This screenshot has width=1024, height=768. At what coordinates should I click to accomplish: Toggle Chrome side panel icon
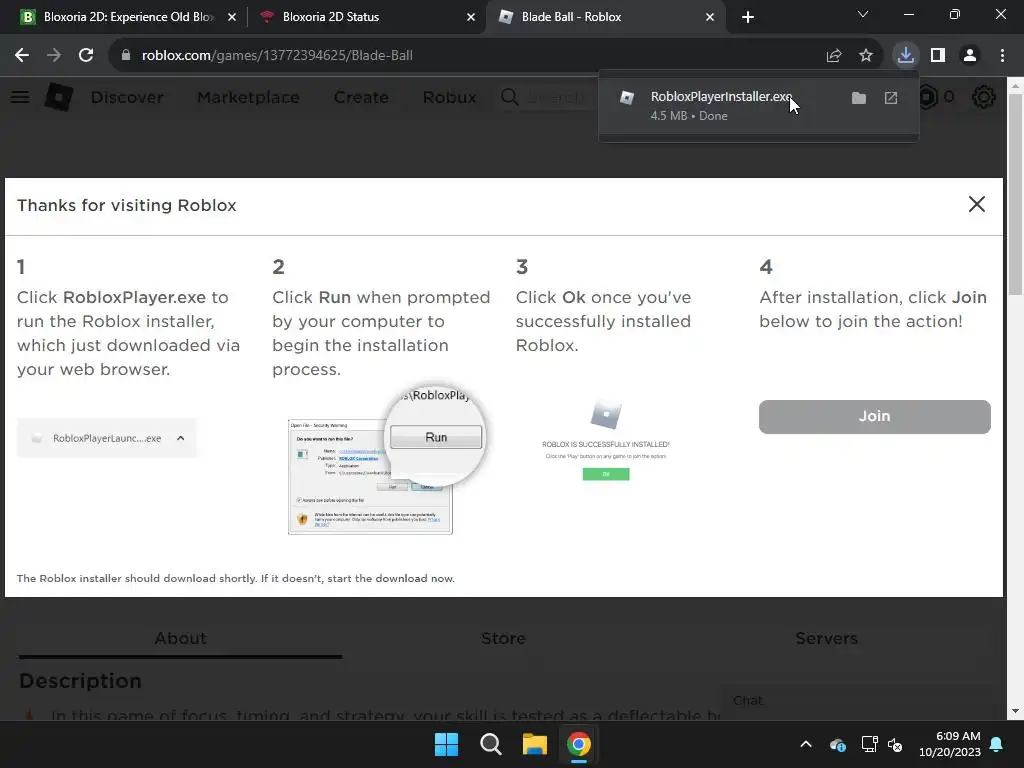point(938,56)
